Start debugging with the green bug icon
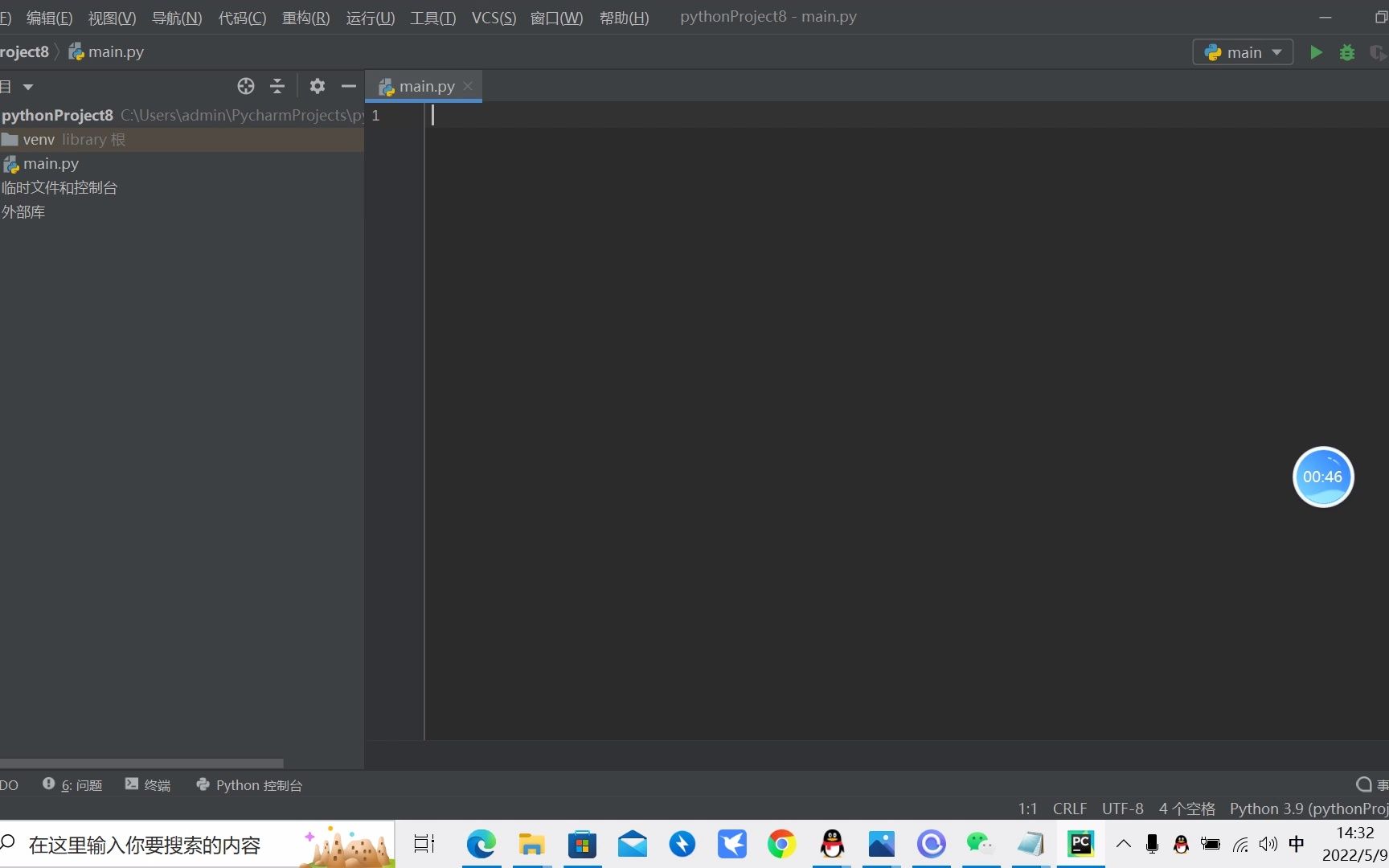The height and width of the screenshot is (868, 1389). (1347, 52)
